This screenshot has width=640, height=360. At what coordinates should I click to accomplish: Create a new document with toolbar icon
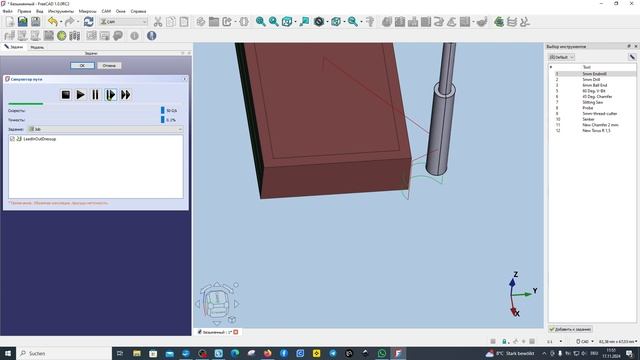pos(10,22)
